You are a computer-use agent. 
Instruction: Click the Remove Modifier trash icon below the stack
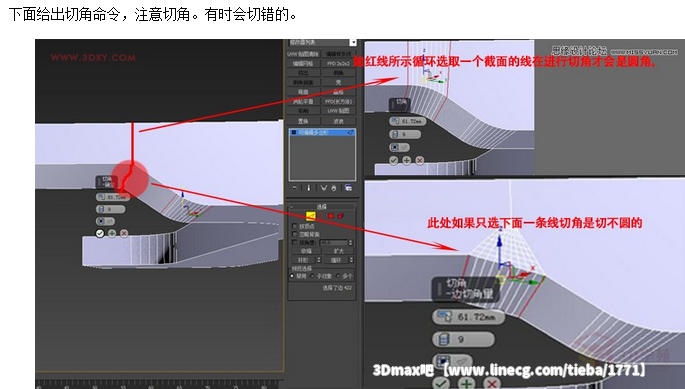[334, 188]
